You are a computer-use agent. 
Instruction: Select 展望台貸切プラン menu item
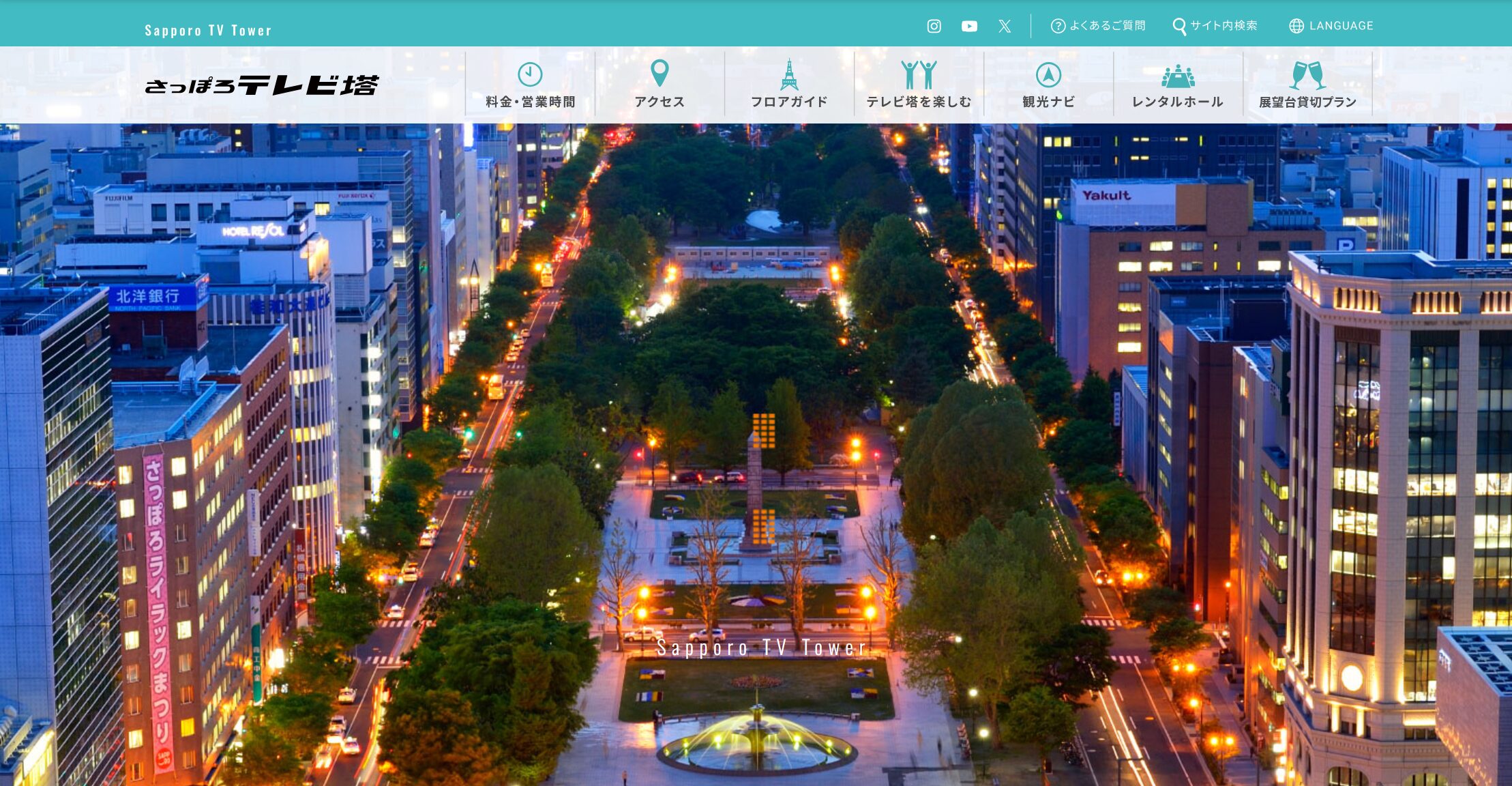[1307, 102]
